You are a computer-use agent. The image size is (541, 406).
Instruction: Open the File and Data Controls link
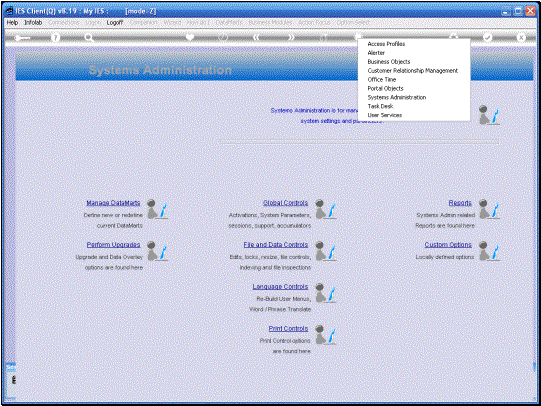click(276, 245)
